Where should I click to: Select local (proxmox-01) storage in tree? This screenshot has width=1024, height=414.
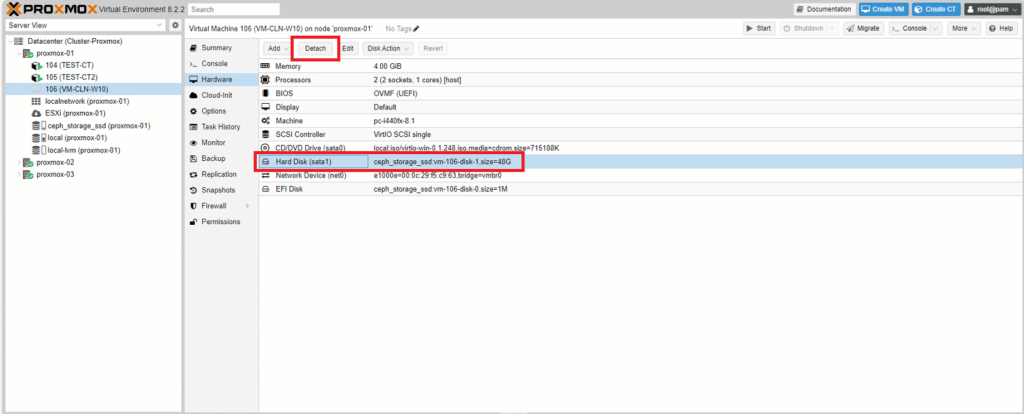[x=93, y=138]
